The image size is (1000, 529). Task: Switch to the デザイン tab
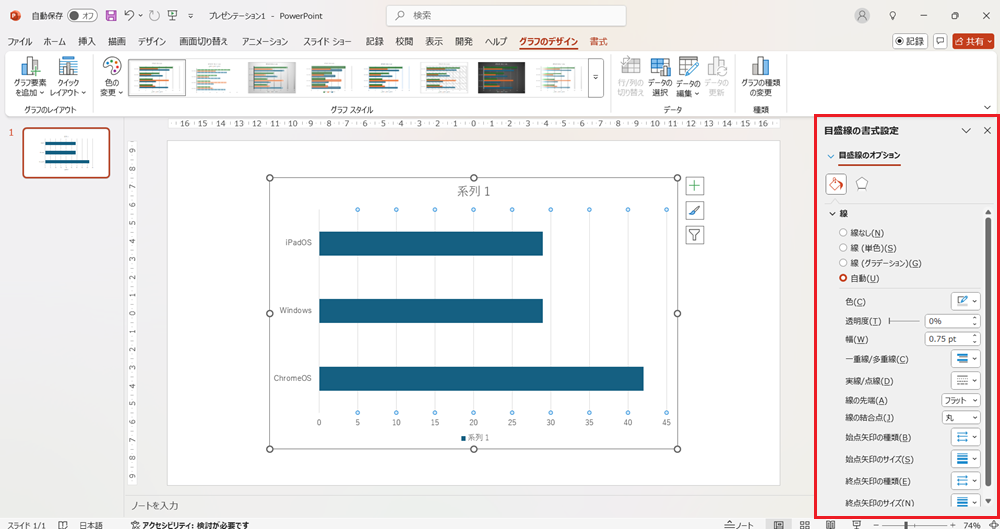pyautogui.click(x=152, y=41)
